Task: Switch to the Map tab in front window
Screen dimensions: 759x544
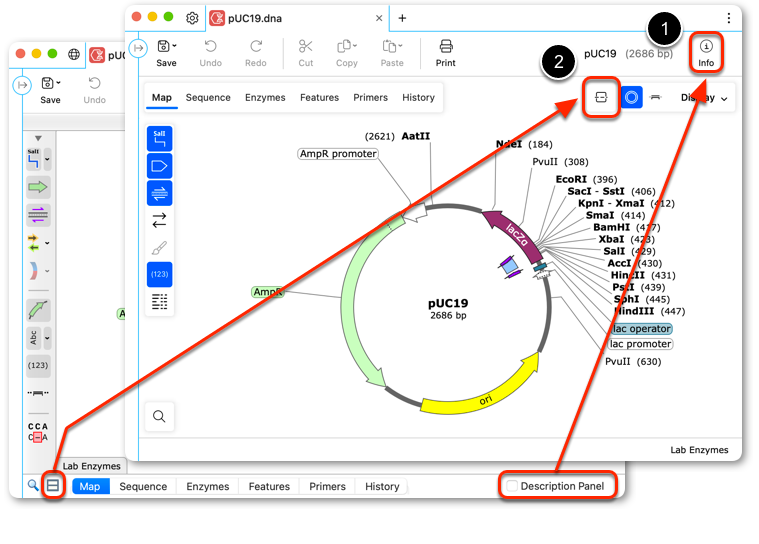Action: point(162,97)
